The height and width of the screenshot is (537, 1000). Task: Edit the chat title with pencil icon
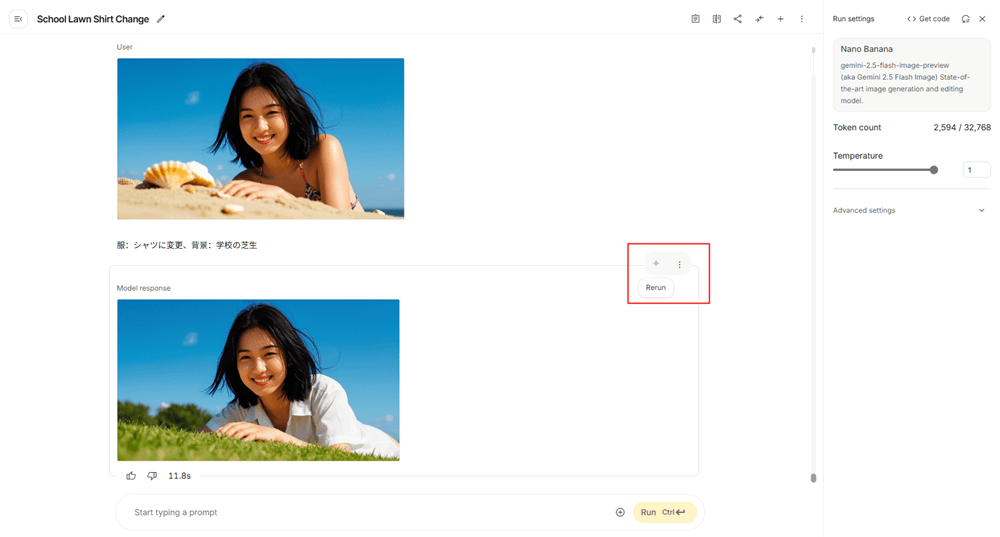(161, 19)
